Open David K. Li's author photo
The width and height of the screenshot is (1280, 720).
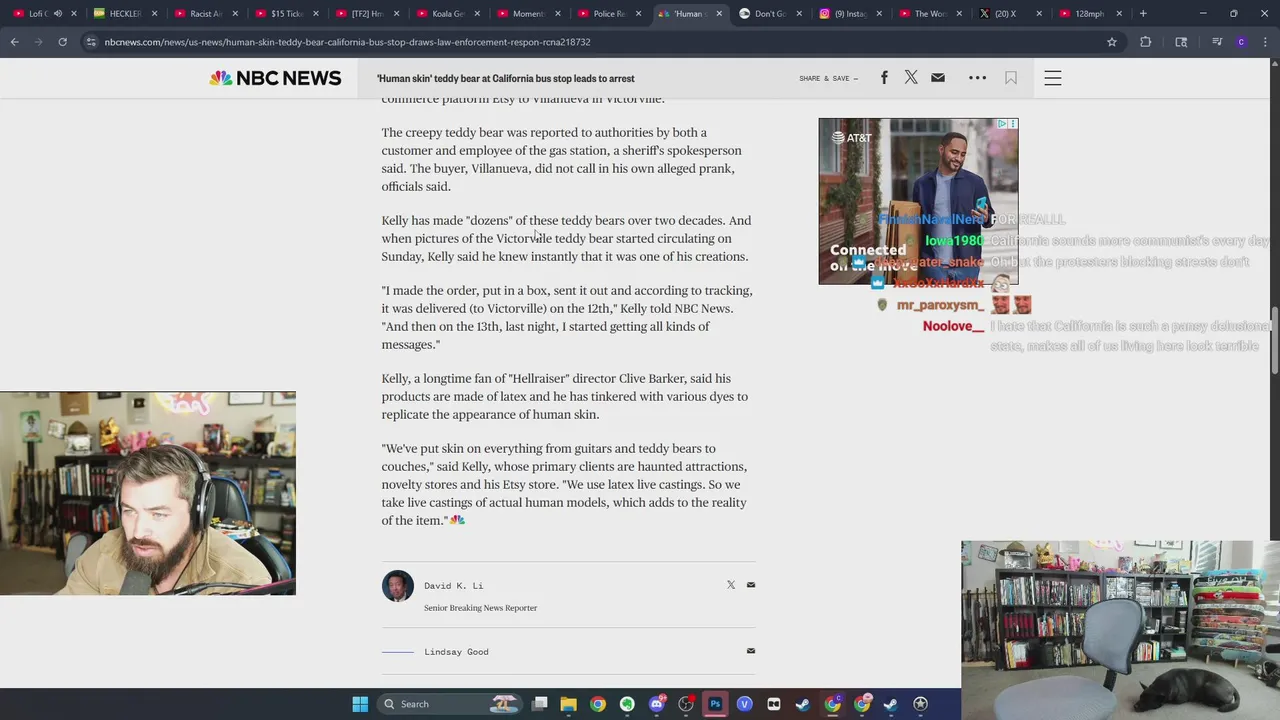[397, 586]
